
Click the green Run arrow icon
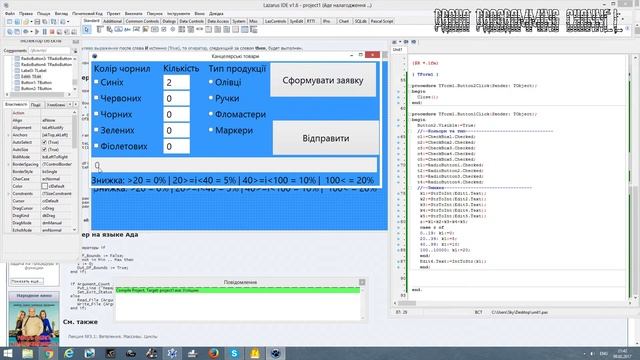pyautogui.click(x=37, y=31)
